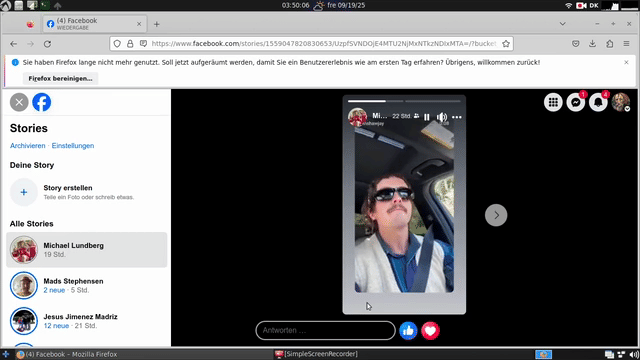Switch DK keyboard layout indicator

tap(594, 5)
